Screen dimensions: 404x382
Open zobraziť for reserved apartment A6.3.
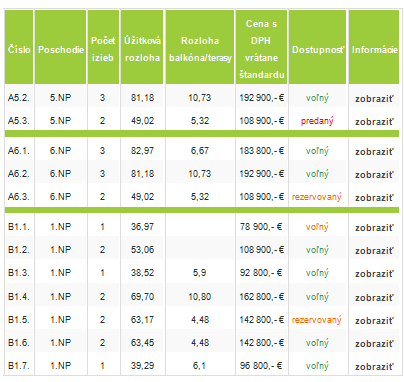374,198
